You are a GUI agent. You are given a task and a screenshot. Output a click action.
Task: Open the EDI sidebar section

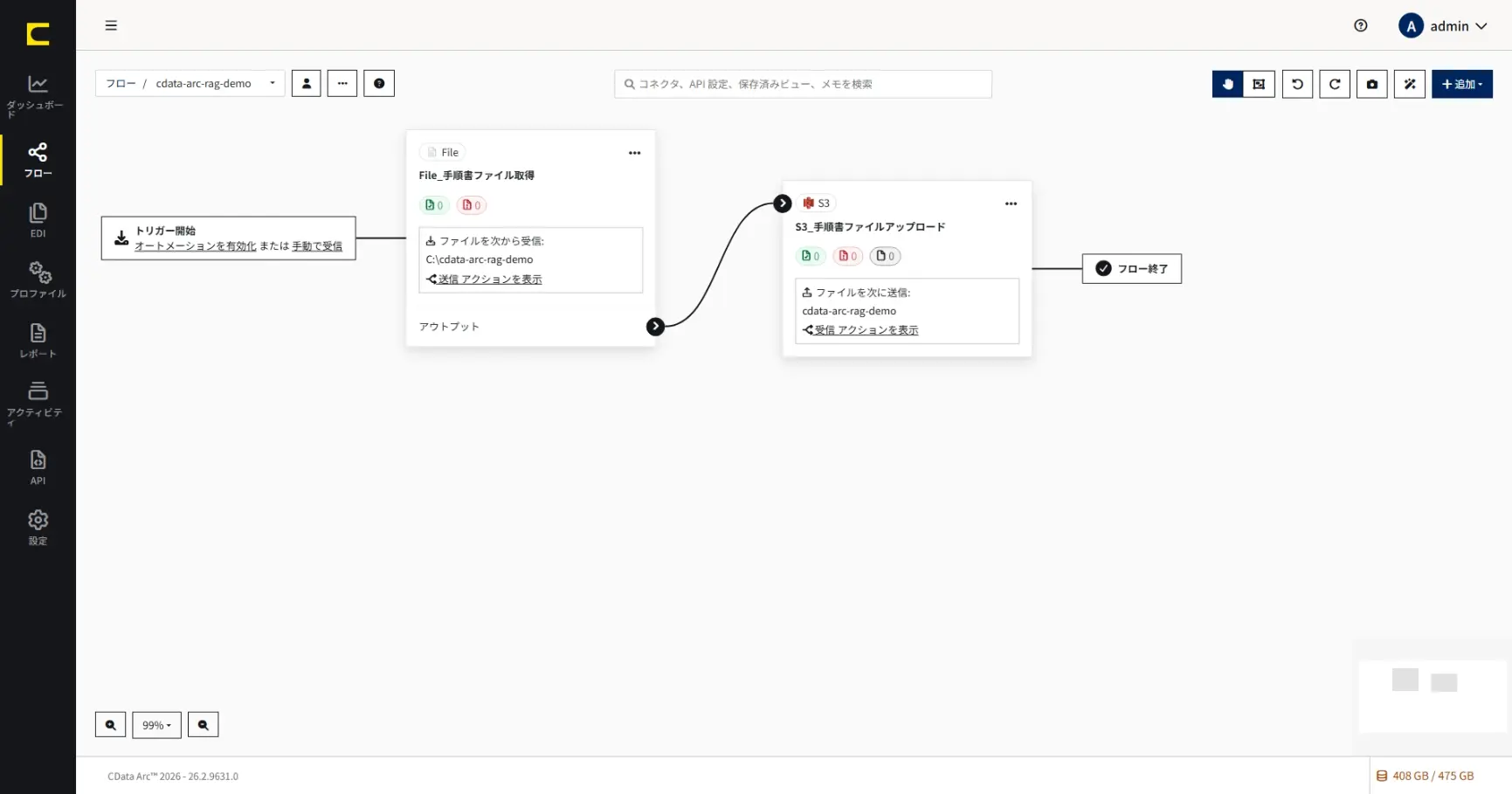38,220
